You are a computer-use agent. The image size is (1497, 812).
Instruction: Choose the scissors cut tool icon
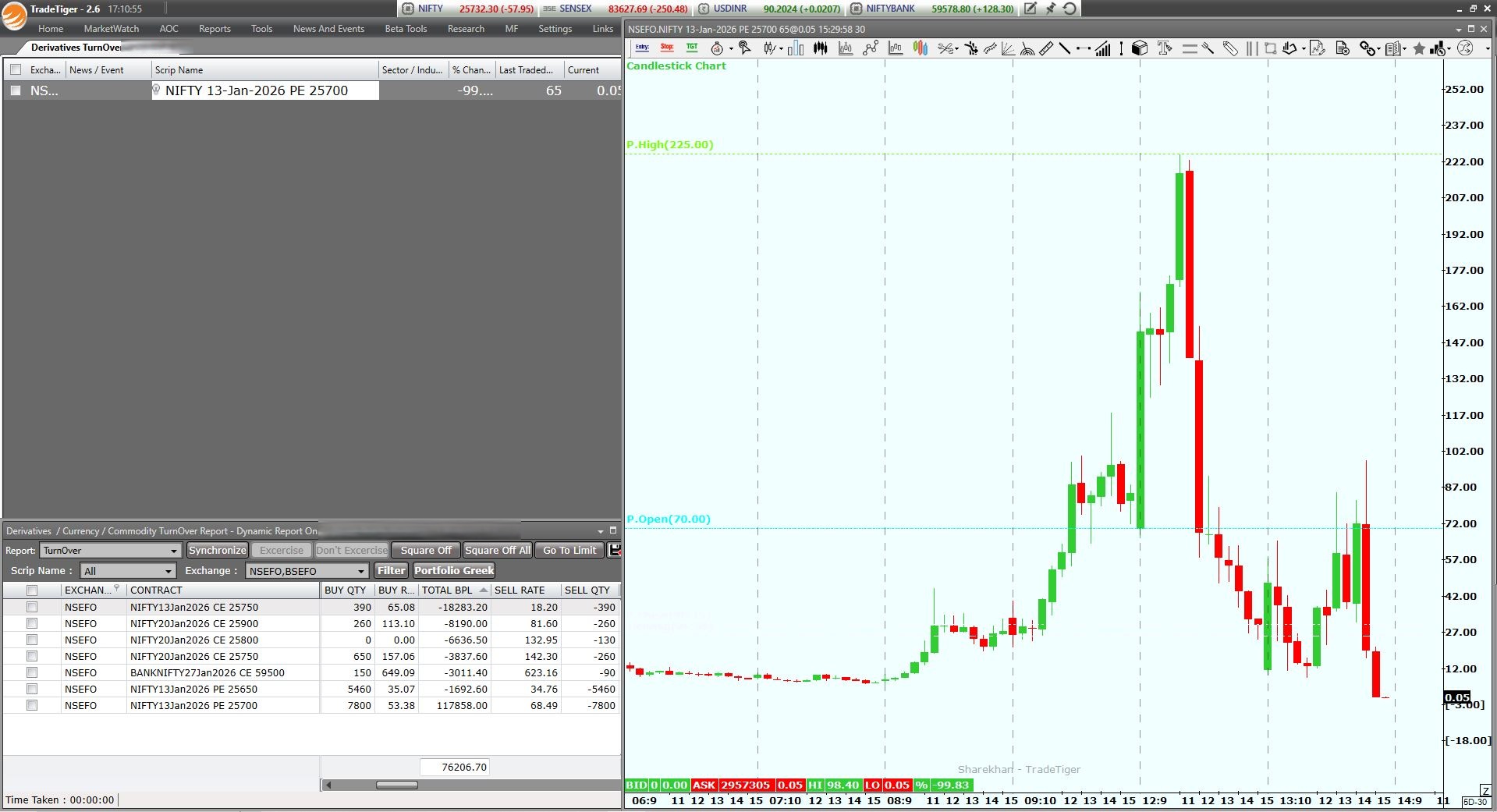tap(946, 48)
